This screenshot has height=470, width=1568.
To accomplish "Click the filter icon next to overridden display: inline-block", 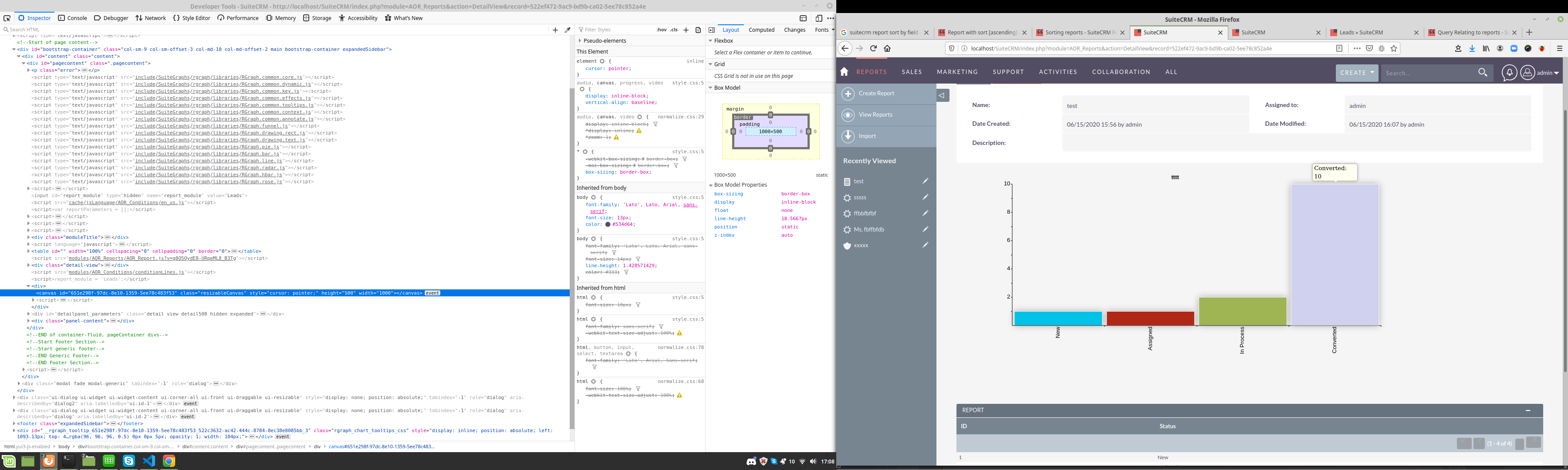I will [656, 124].
